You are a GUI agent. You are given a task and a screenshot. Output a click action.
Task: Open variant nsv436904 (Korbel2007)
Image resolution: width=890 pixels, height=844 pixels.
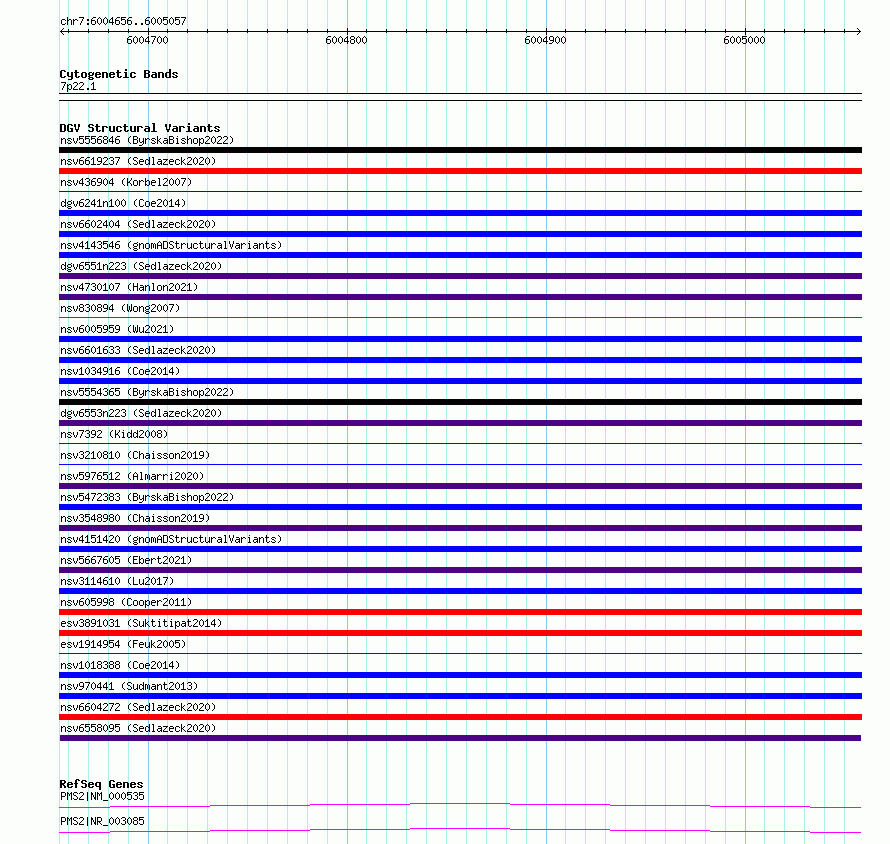[126, 182]
